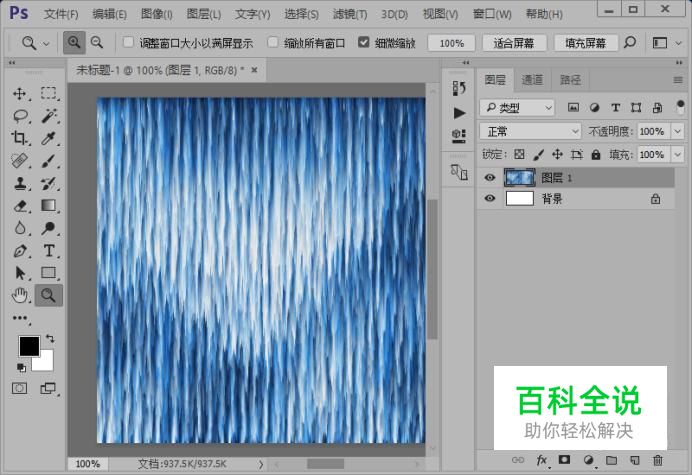Toggle lock all padlock
This screenshot has width=692, height=475.
pyautogui.click(x=596, y=155)
